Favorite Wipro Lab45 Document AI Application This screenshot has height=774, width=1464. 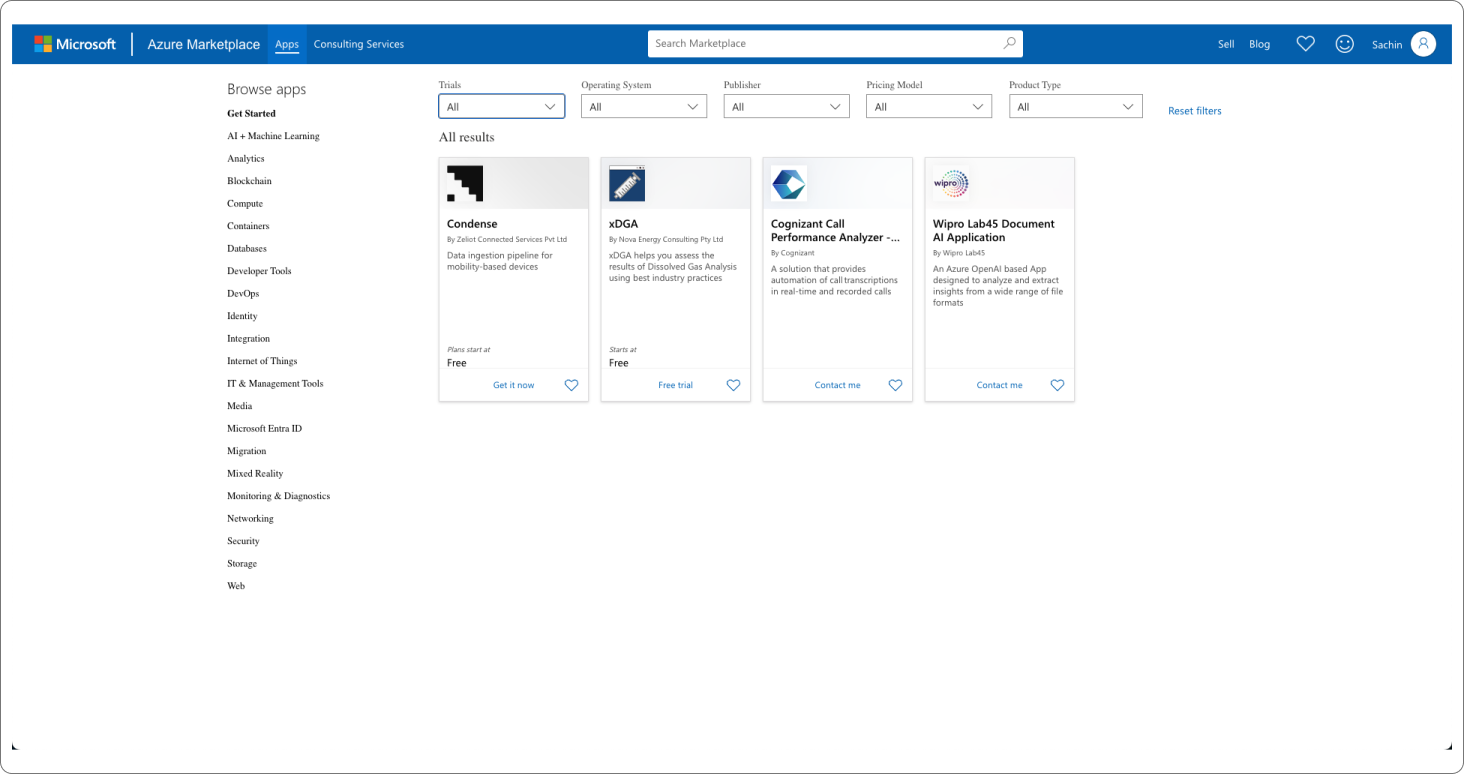click(1057, 385)
